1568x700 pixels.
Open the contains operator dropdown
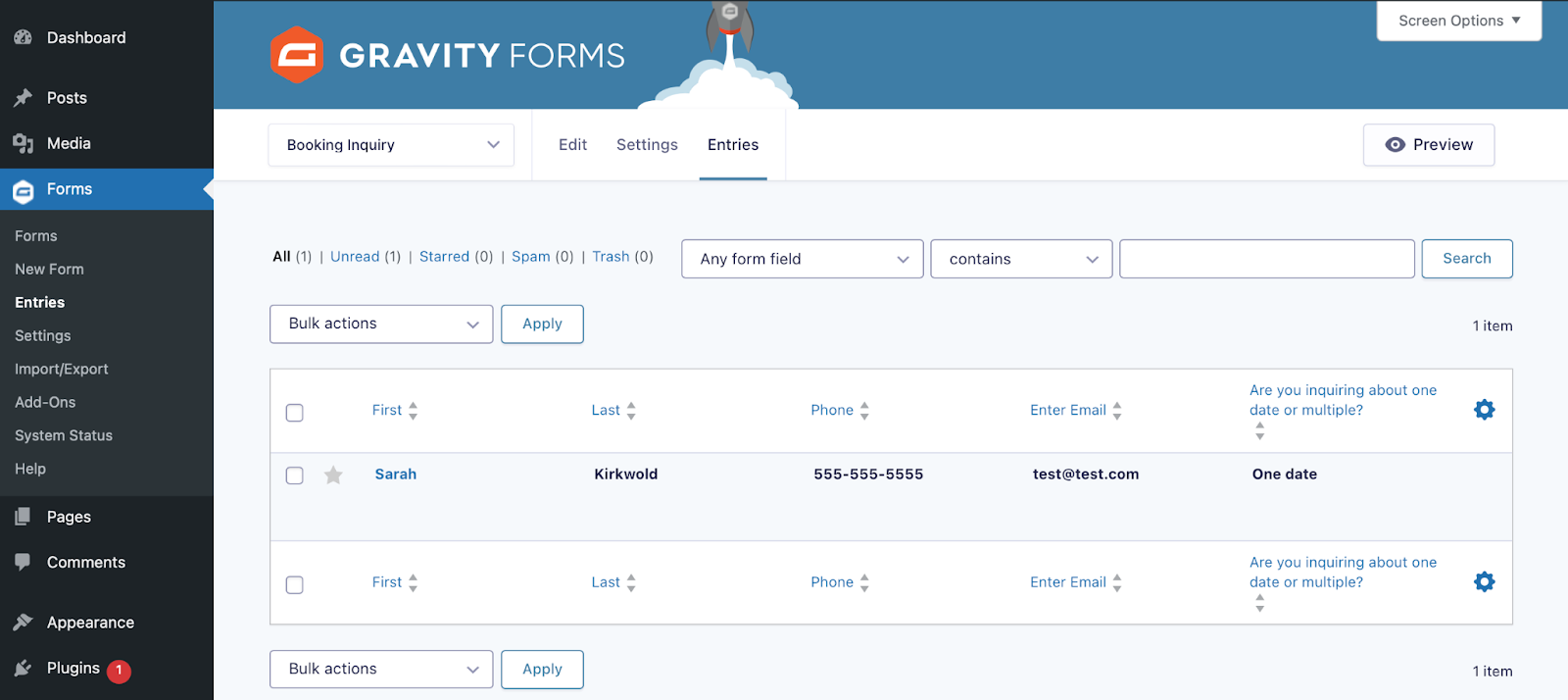tap(1021, 259)
